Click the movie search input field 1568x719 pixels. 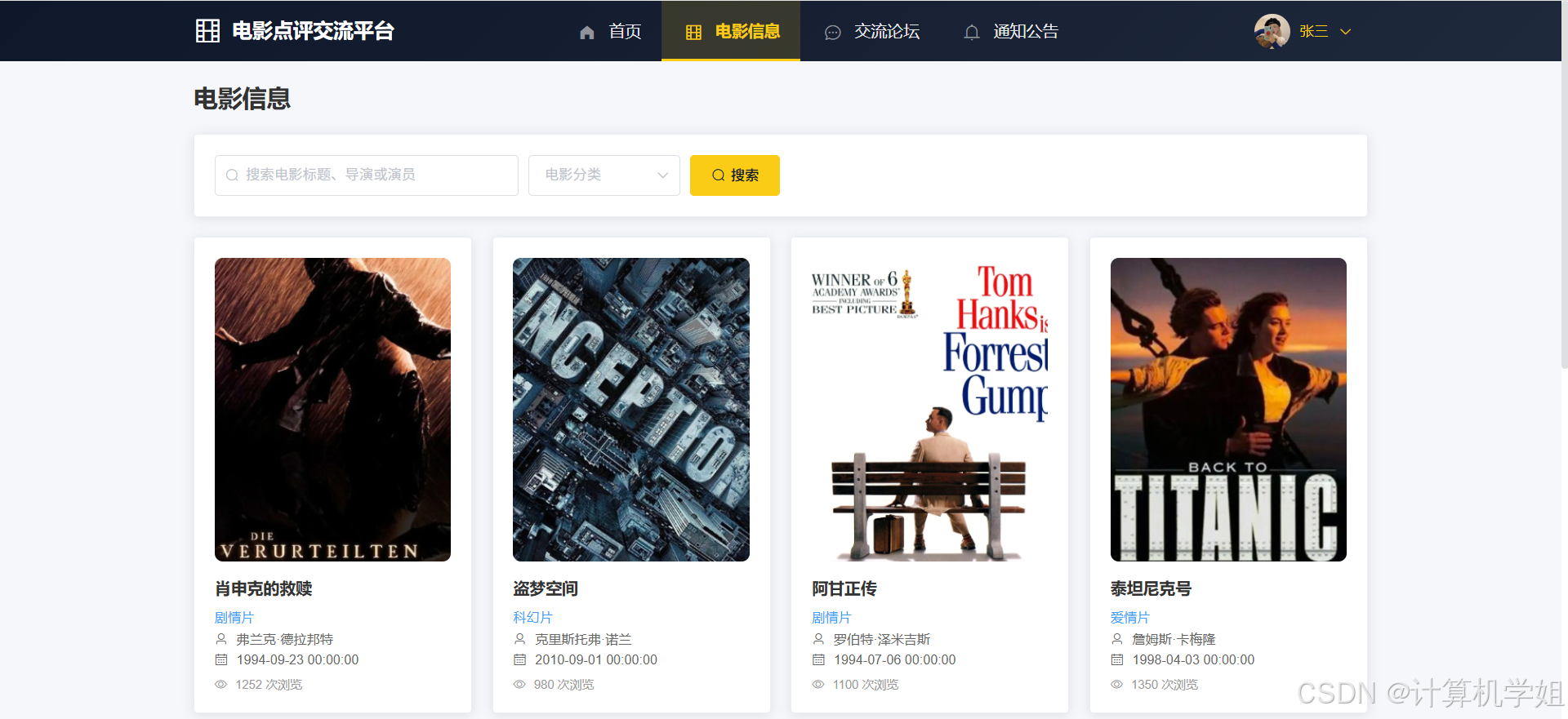tap(367, 175)
